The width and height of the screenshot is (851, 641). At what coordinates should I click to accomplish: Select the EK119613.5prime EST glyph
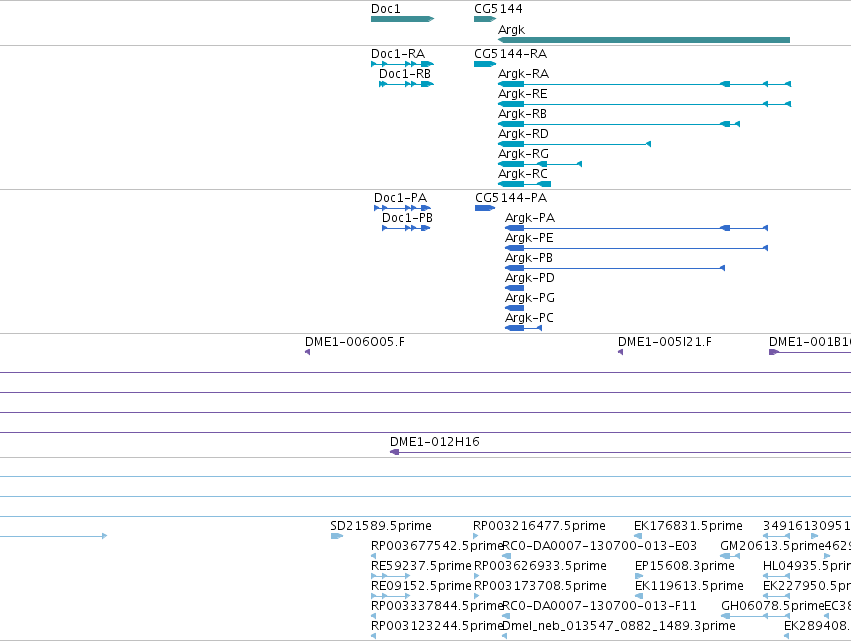tap(639, 596)
